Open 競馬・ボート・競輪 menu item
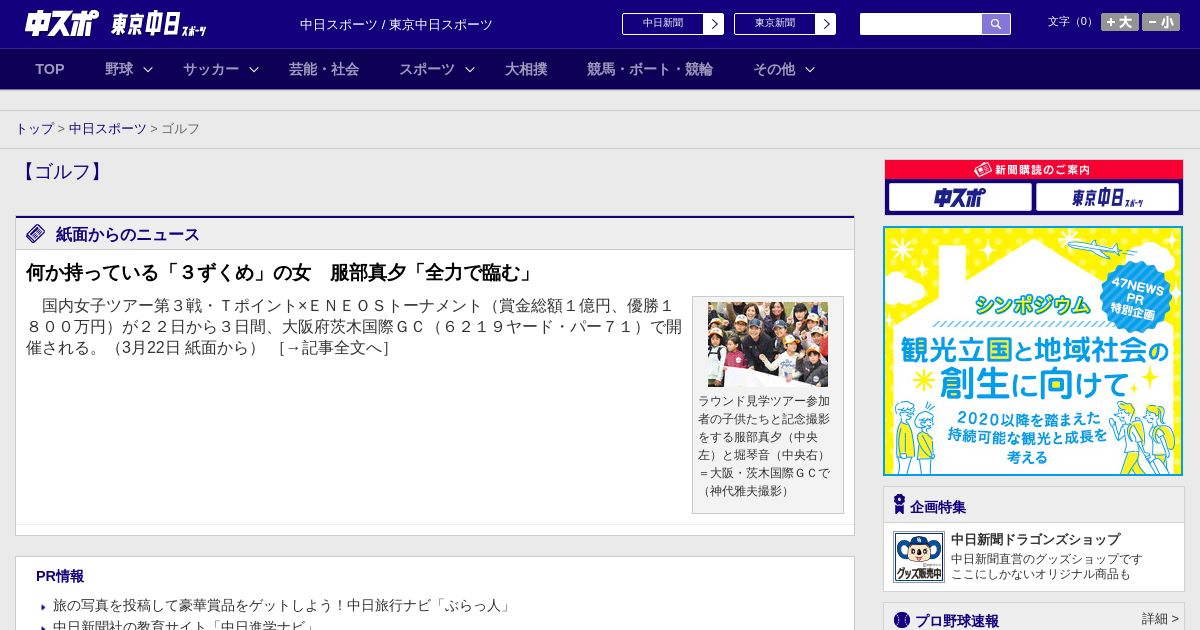This screenshot has width=1200, height=630. tap(650, 69)
